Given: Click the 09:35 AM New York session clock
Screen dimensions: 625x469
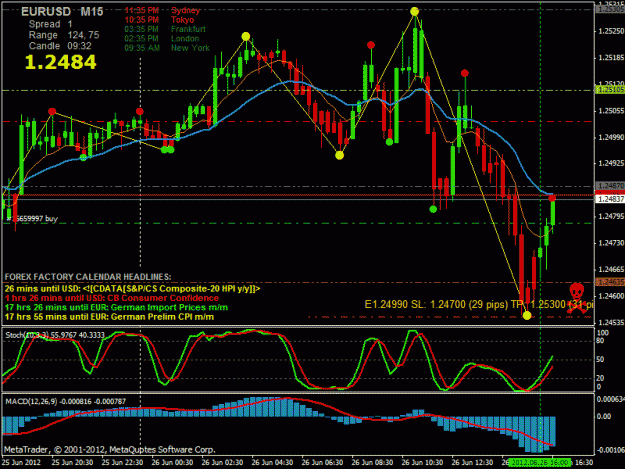Looking at the screenshot, I should tap(167, 48).
